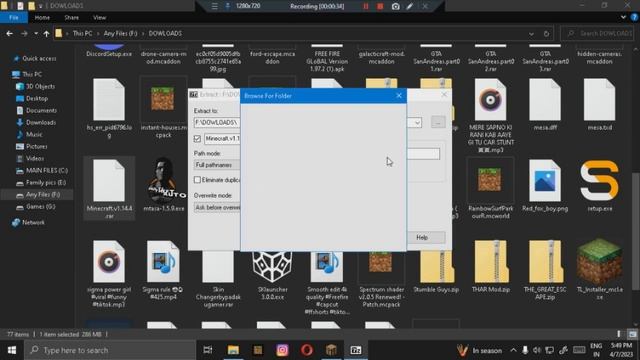Click the browse '...' button in Extract dialog

[x=438, y=122]
